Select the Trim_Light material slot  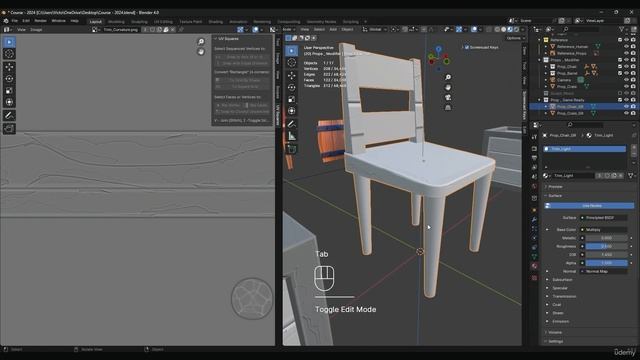coord(584,149)
